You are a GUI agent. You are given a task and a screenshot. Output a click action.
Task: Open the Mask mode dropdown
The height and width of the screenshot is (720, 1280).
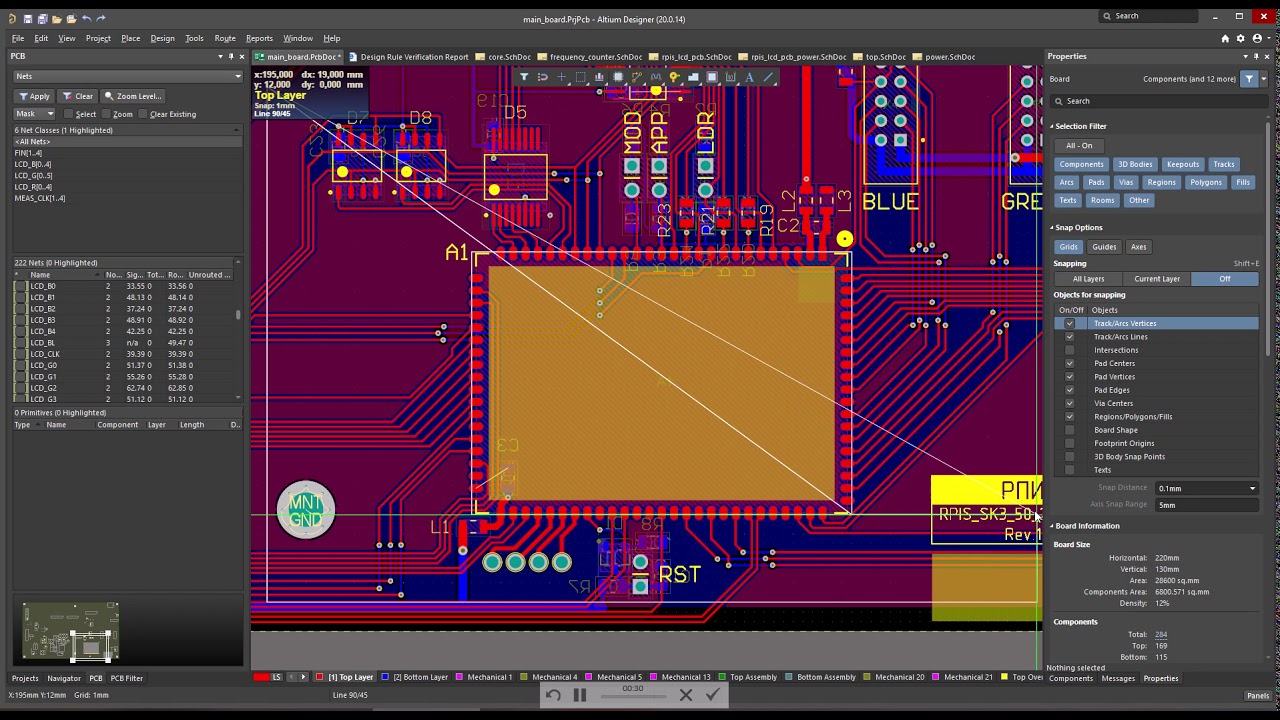(x=34, y=114)
